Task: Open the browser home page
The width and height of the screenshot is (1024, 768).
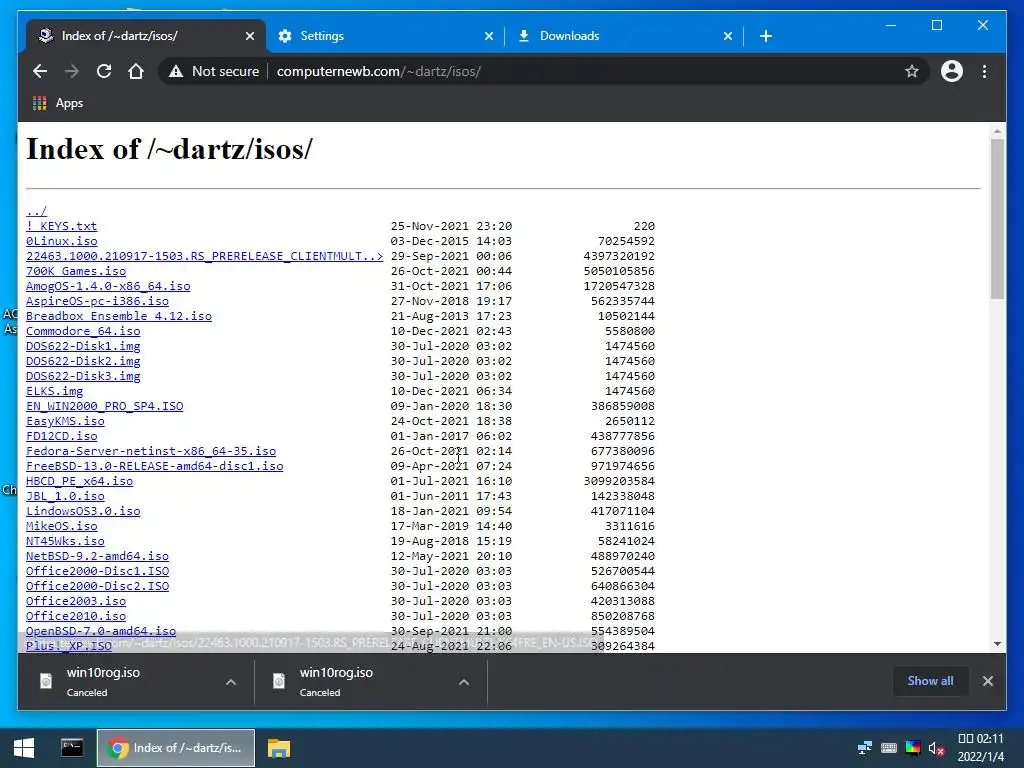Action: (136, 71)
